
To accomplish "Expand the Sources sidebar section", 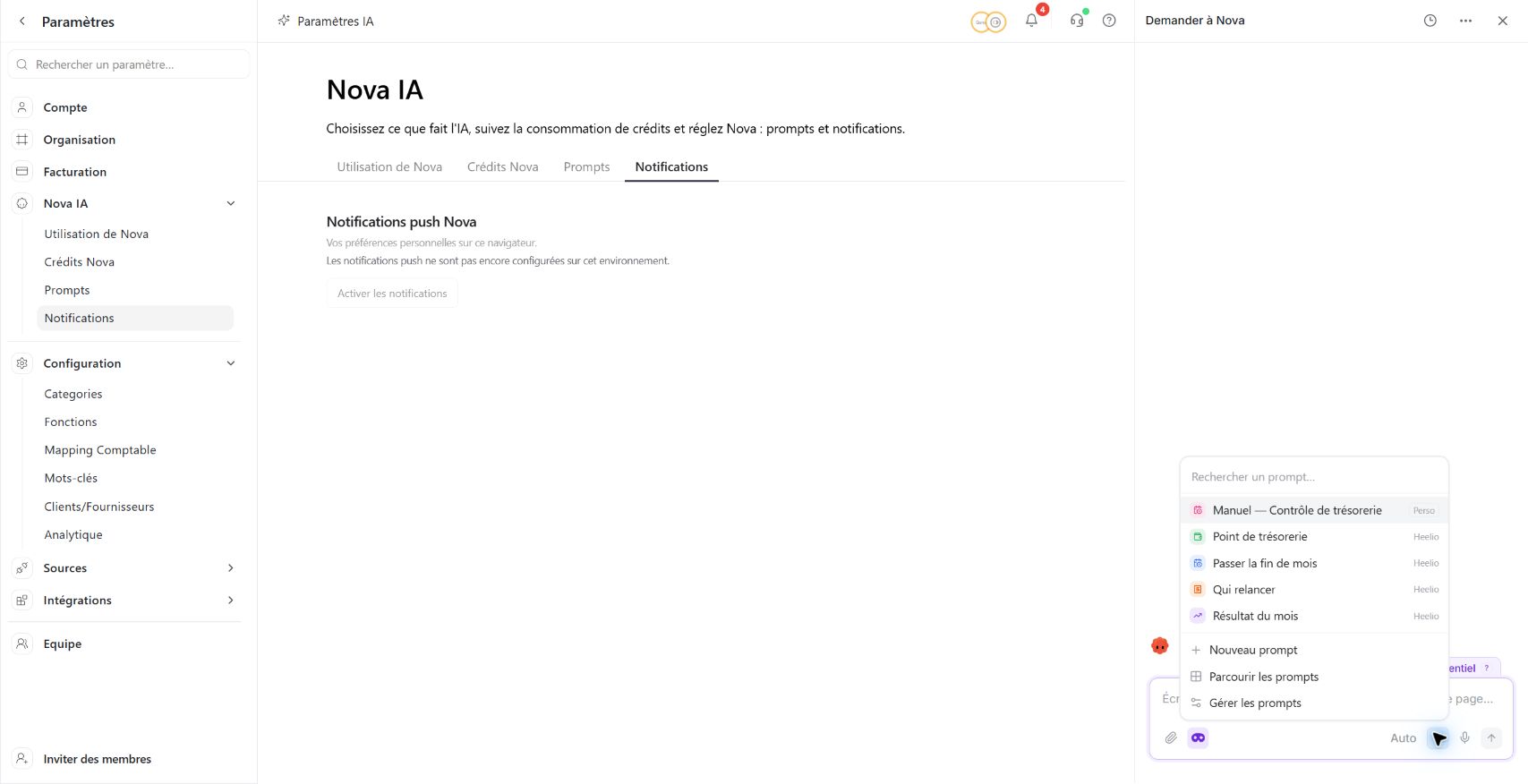I will pyautogui.click(x=231, y=568).
